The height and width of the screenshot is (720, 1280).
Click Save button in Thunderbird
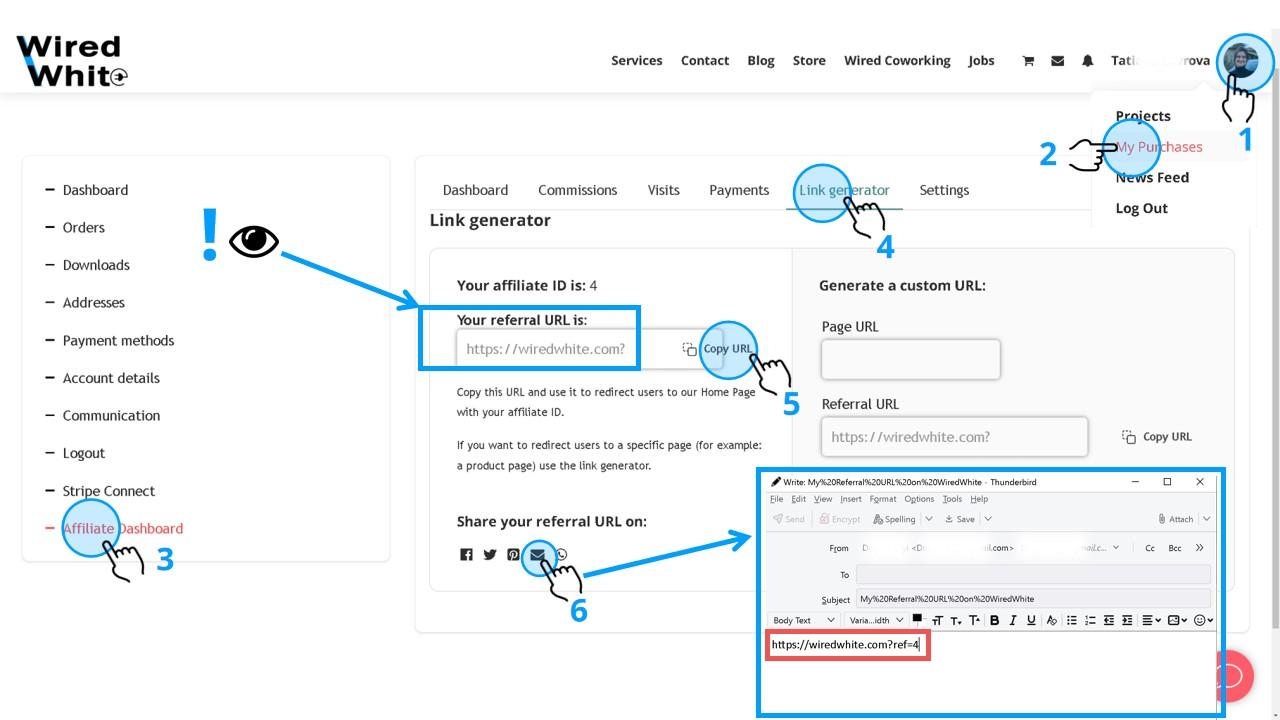coord(960,519)
